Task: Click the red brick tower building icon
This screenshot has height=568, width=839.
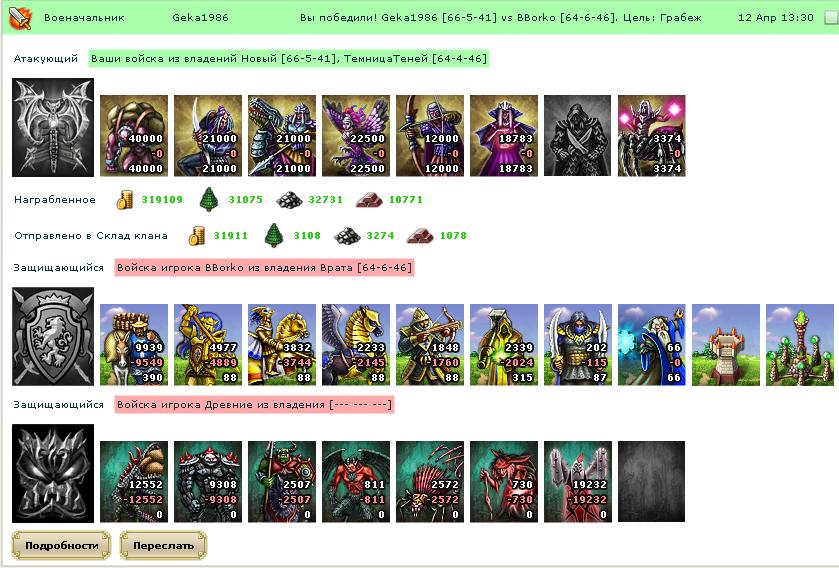Action: 726,345
